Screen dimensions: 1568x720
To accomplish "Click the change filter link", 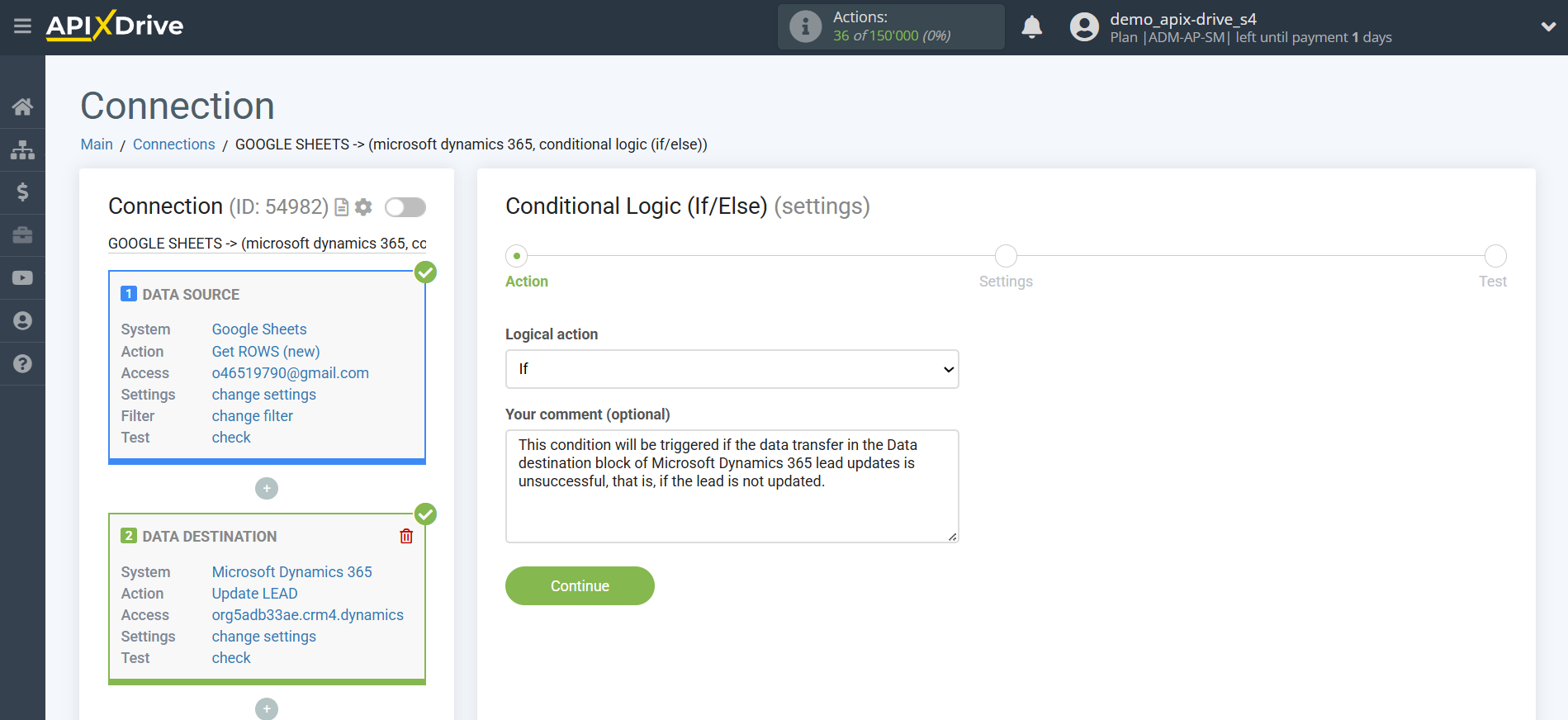I will [x=253, y=416].
